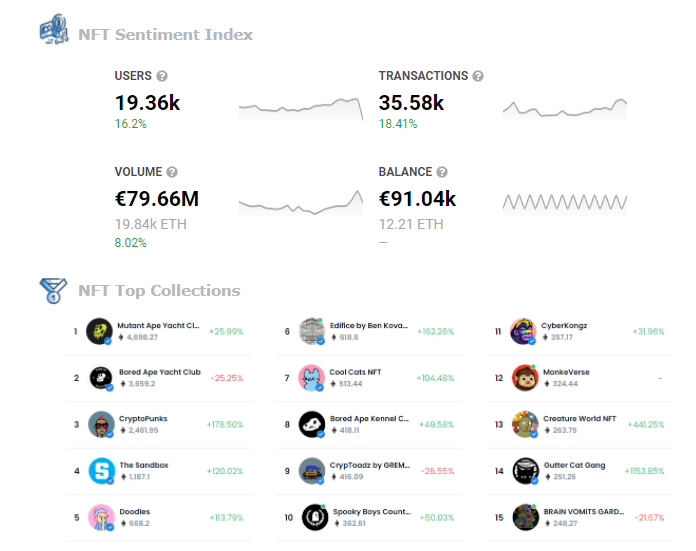Open the Mutant Ape Yacht Club avatar
696x551 pixels.
tap(99, 331)
